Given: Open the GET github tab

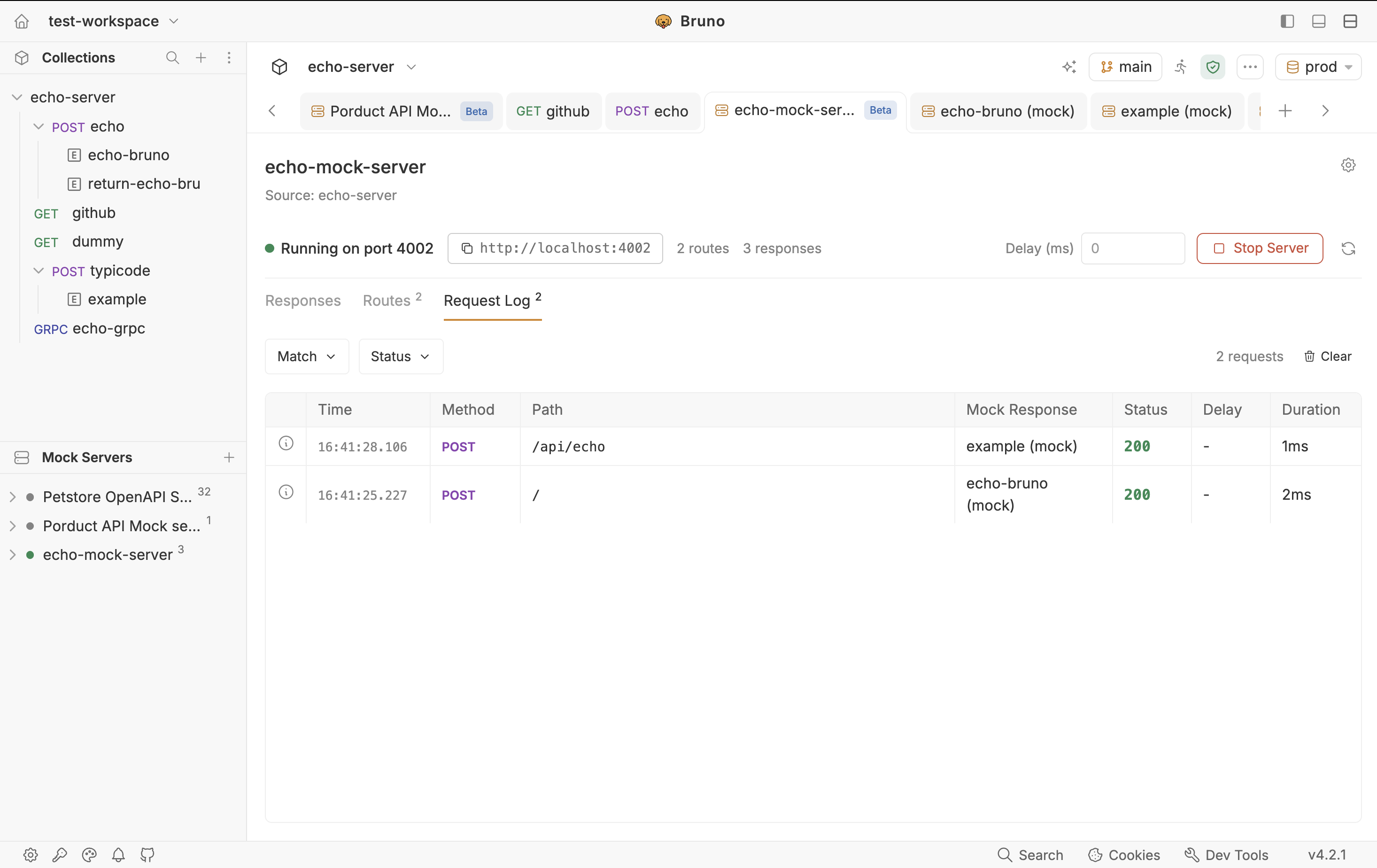Looking at the screenshot, I should [553, 111].
